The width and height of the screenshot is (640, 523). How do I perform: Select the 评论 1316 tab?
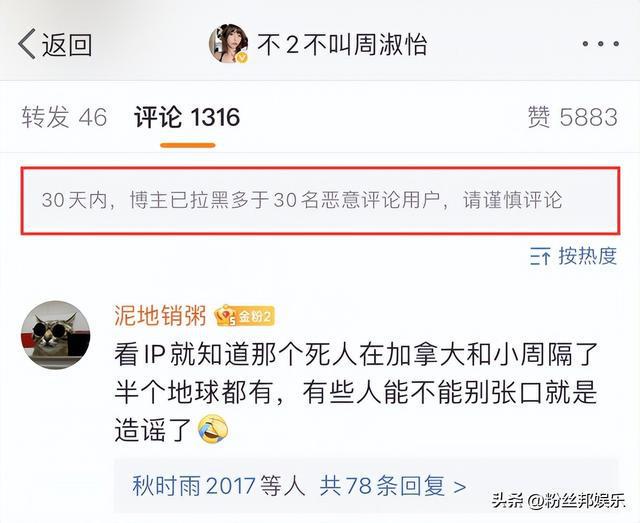point(187,117)
